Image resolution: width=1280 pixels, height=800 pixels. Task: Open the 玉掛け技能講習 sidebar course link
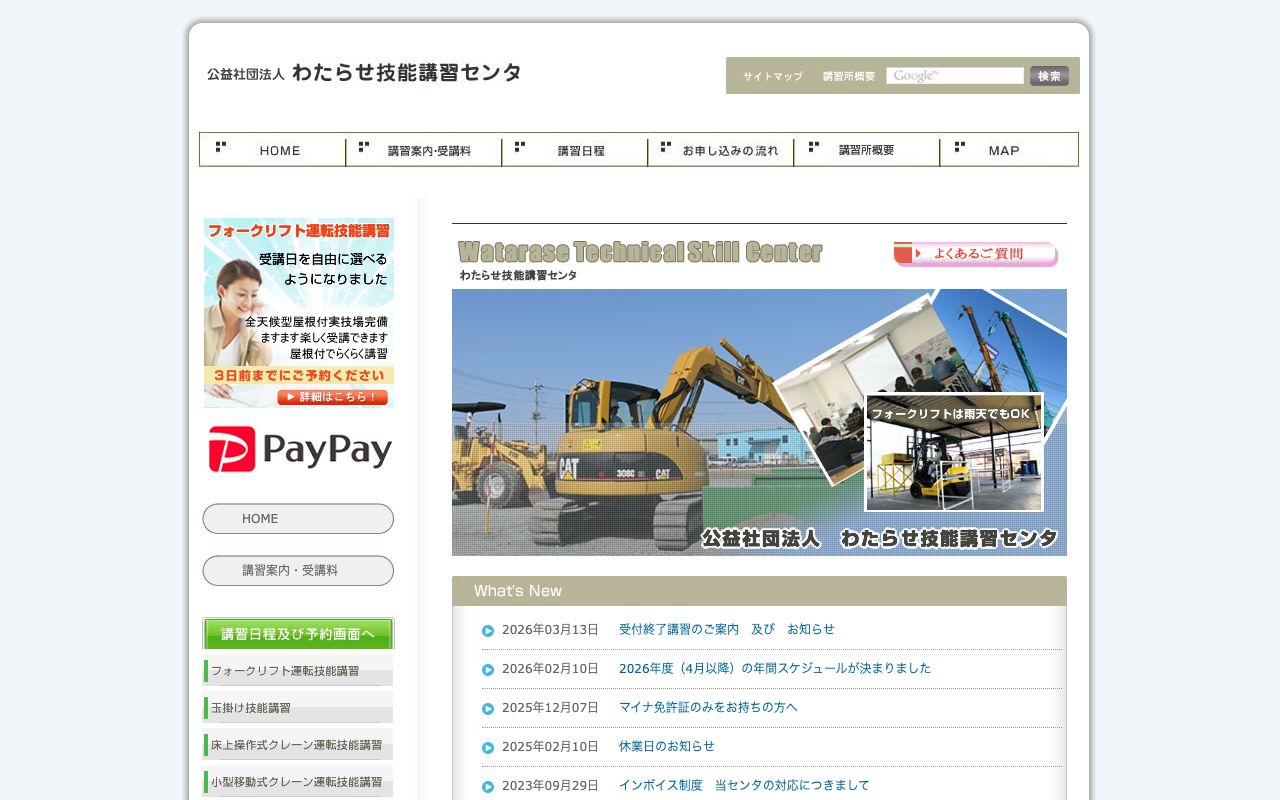click(297, 708)
